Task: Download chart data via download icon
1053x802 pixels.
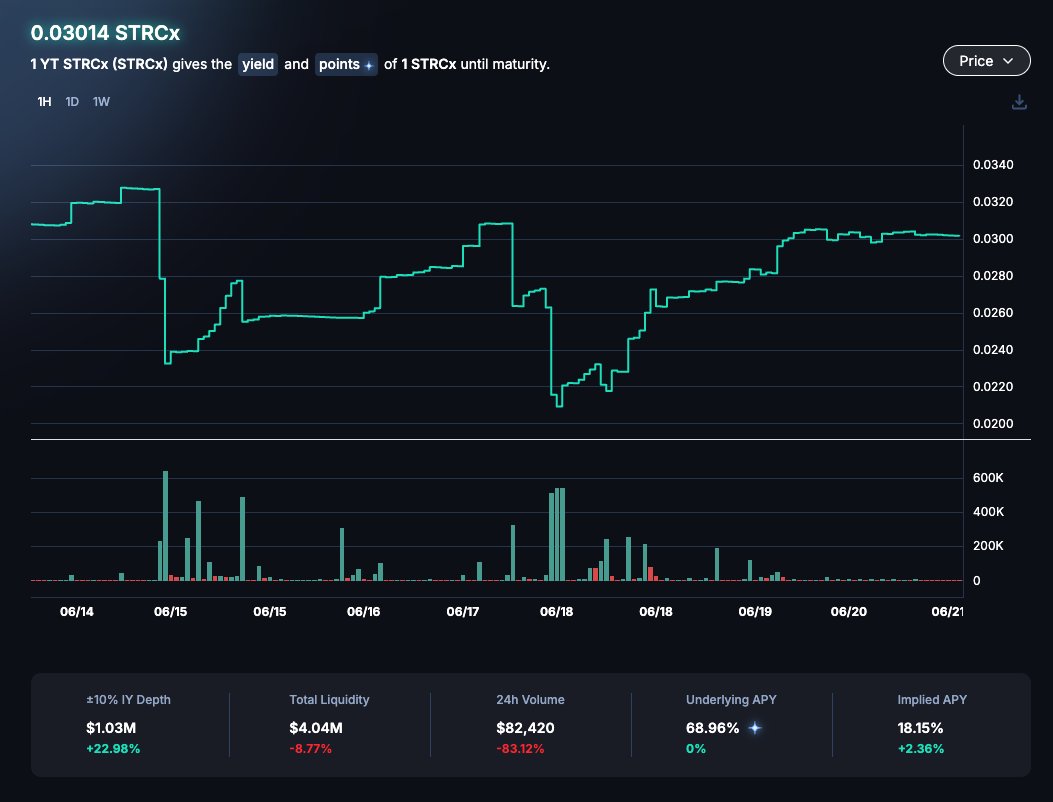Action: (x=1019, y=102)
